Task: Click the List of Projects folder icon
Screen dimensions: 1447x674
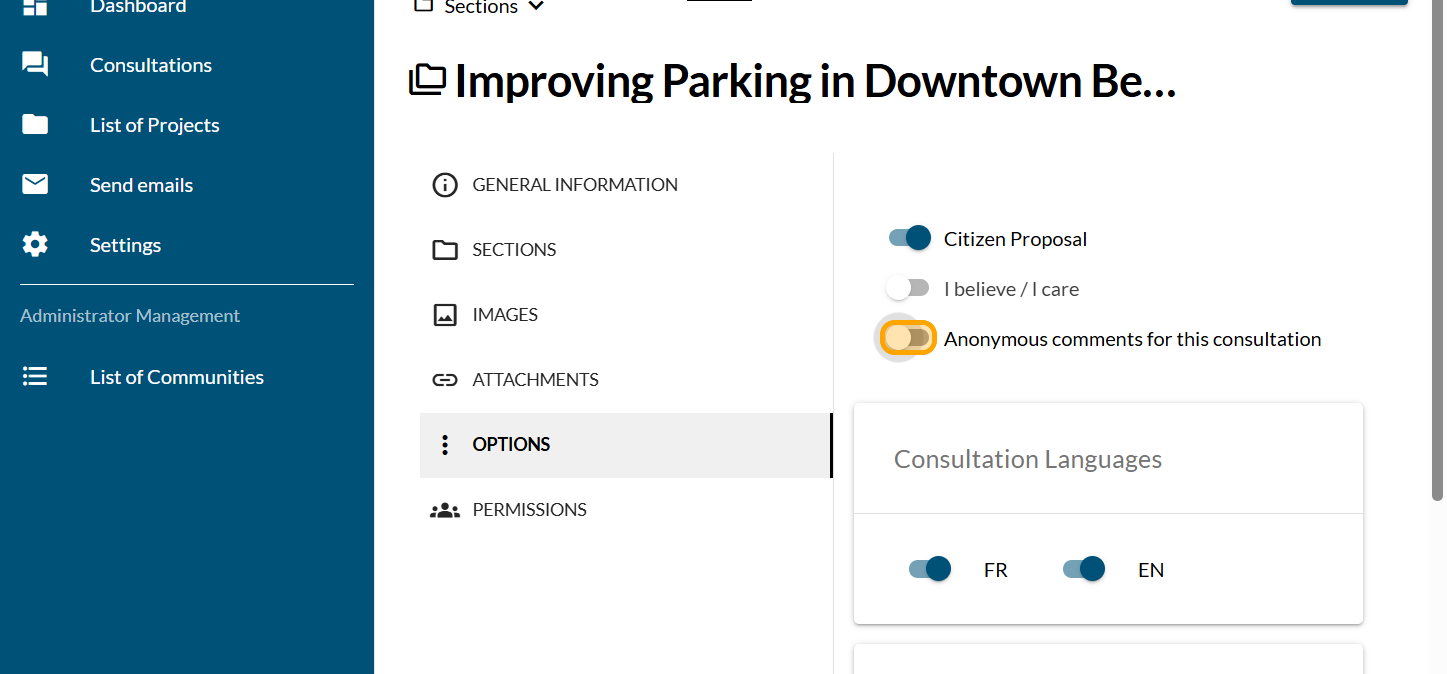Action: coord(35,125)
